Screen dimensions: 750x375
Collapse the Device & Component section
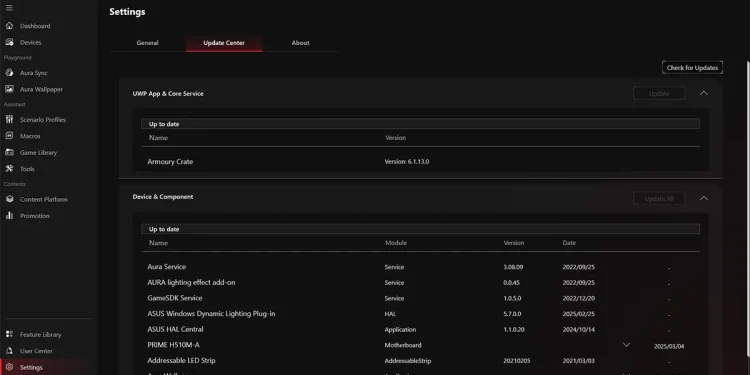pyautogui.click(x=704, y=198)
